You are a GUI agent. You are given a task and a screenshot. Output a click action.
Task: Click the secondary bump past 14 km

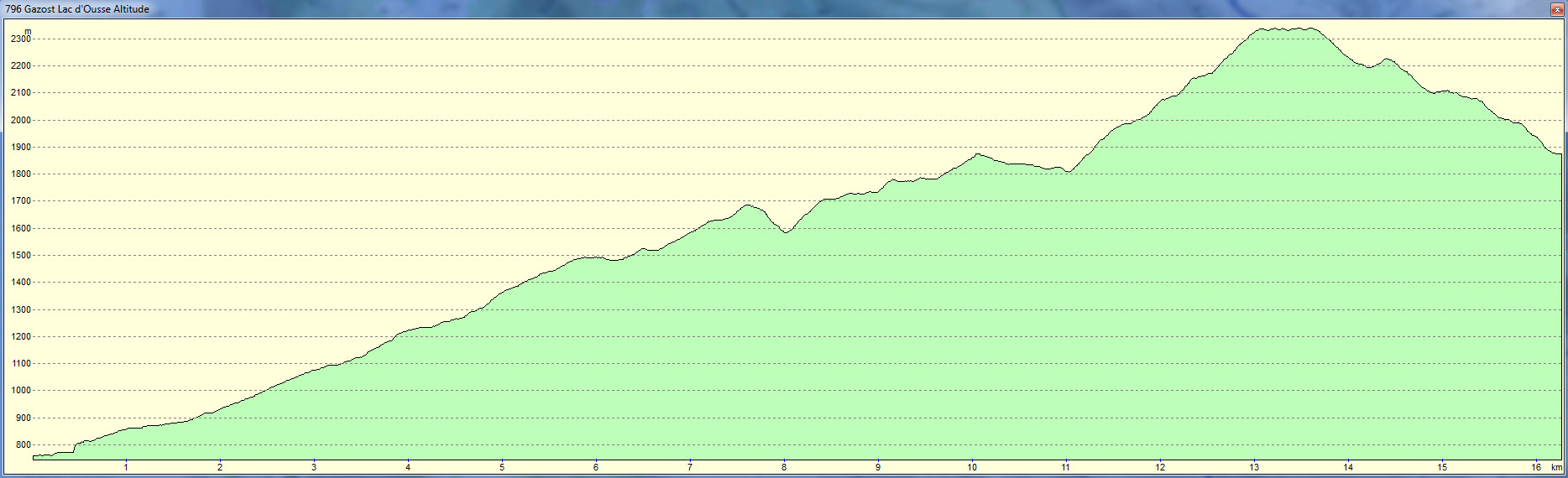point(1386,60)
